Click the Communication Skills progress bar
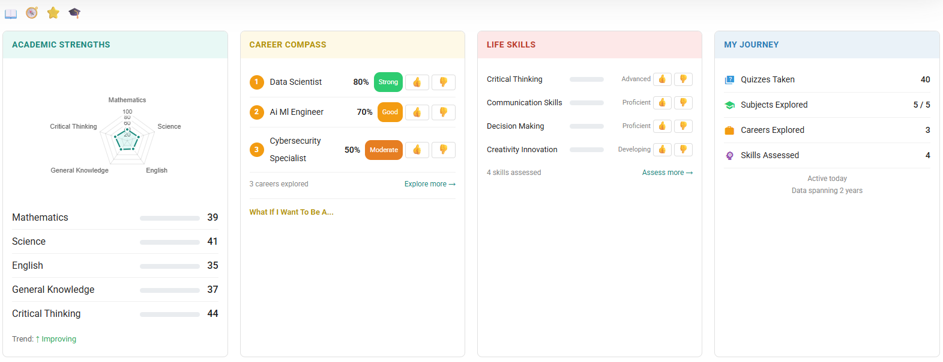943x362 pixels. pyautogui.click(x=586, y=103)
